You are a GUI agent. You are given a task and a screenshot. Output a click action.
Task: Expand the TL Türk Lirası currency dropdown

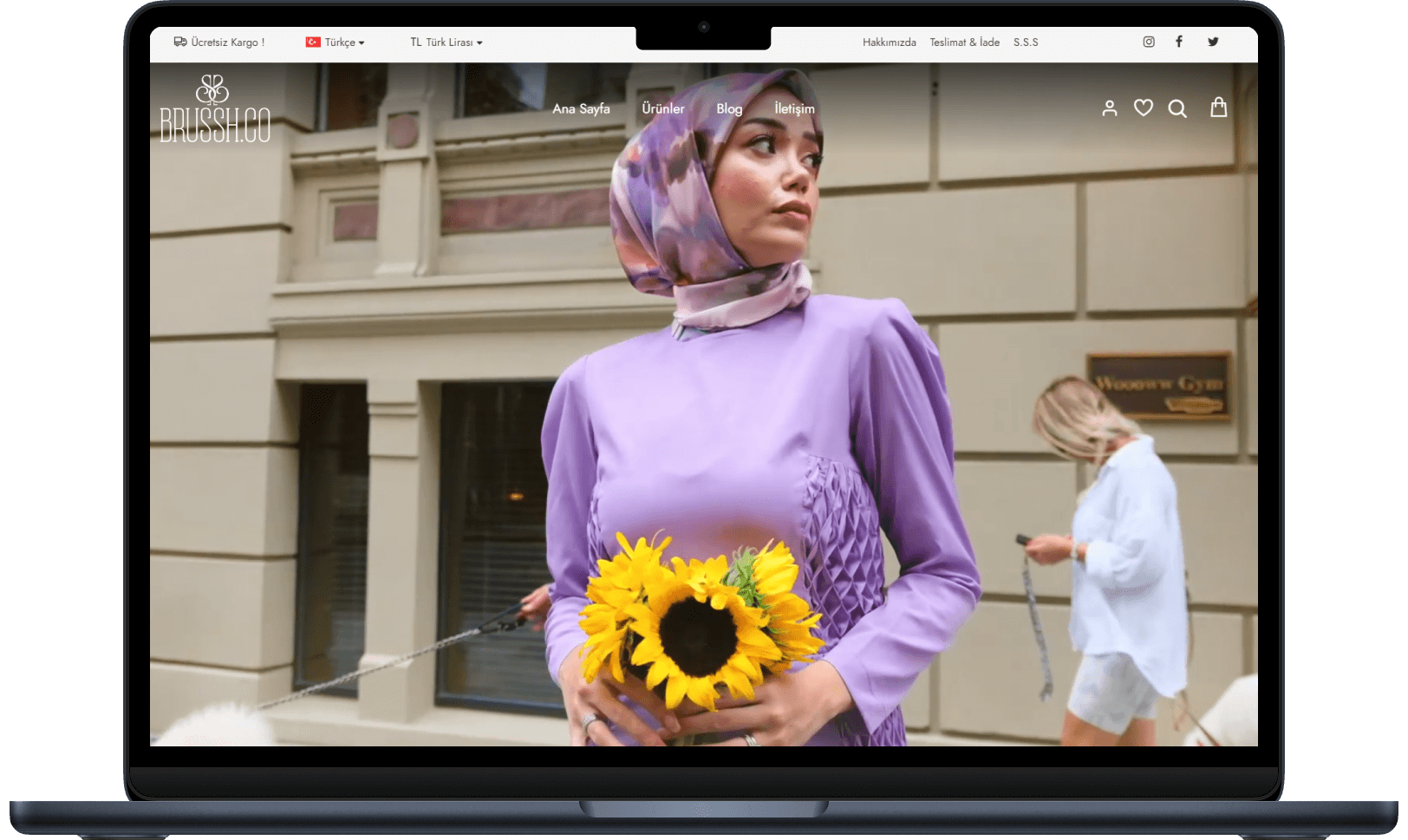447,42
